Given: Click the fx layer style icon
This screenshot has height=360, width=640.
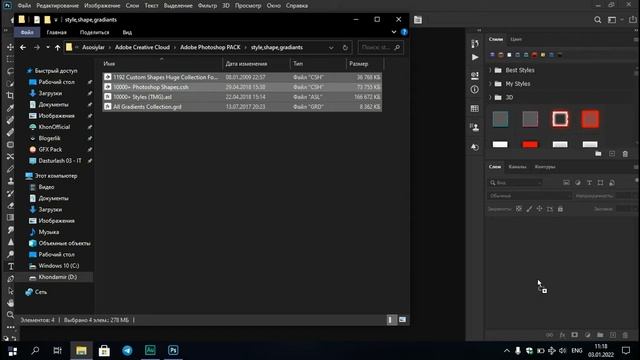Looking at the screenshot, I should 562,335.
